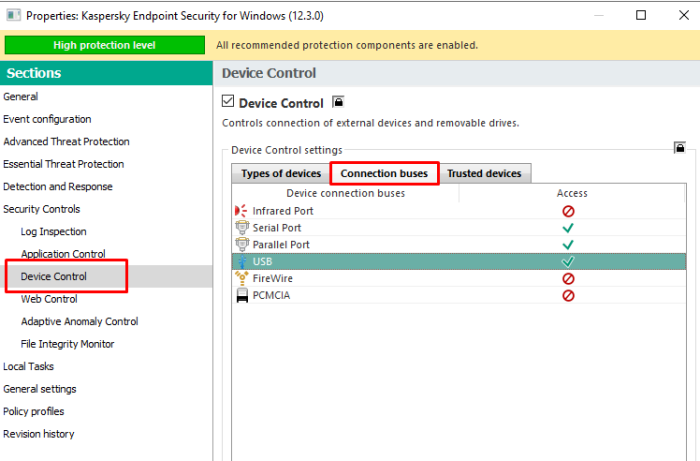Click blocked access icon for PCMCIA

coord(568,295)
